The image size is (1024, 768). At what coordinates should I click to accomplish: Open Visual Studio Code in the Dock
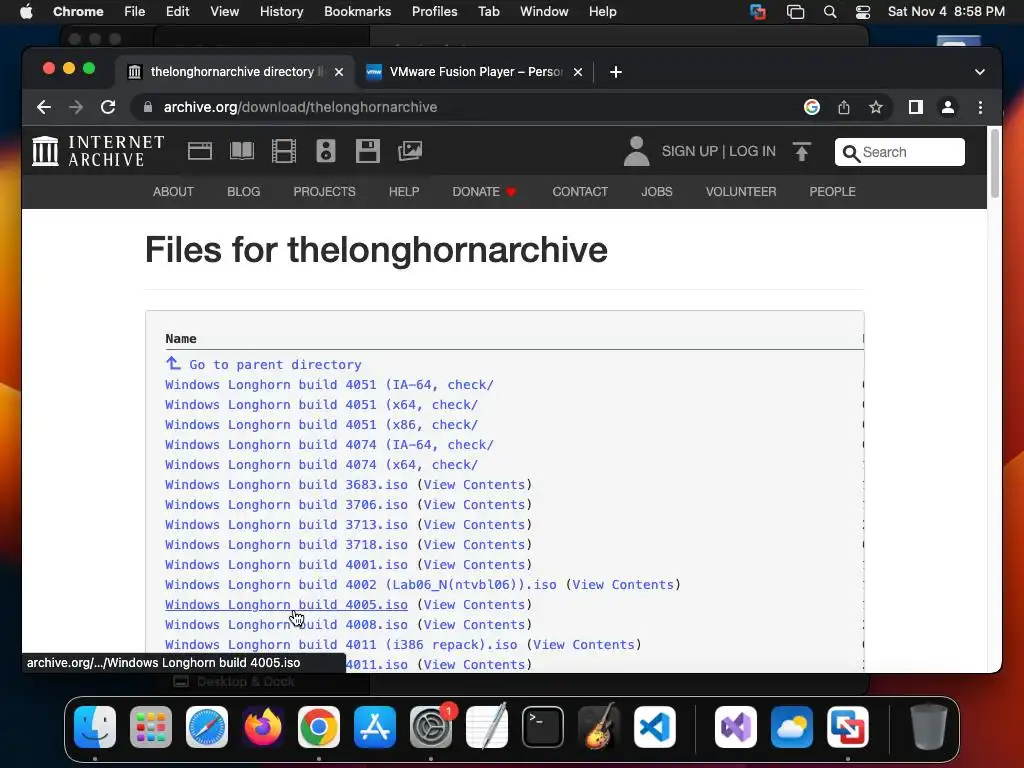coord(655,727)
